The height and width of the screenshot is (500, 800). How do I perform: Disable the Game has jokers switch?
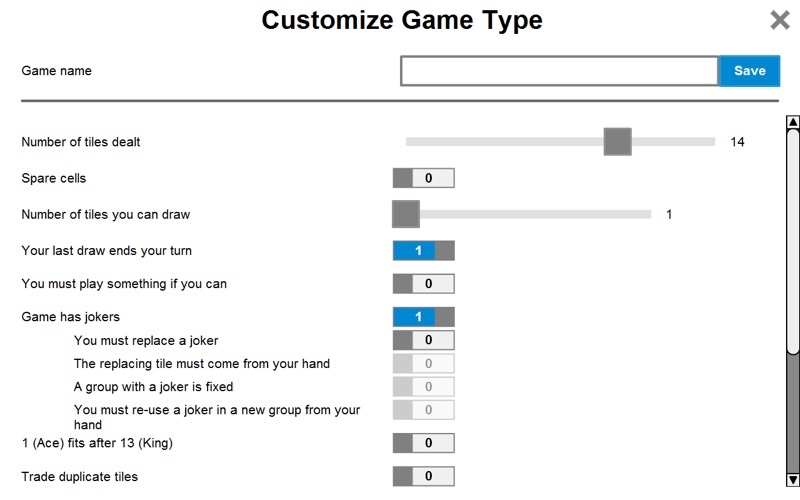[x=424, y=317]
